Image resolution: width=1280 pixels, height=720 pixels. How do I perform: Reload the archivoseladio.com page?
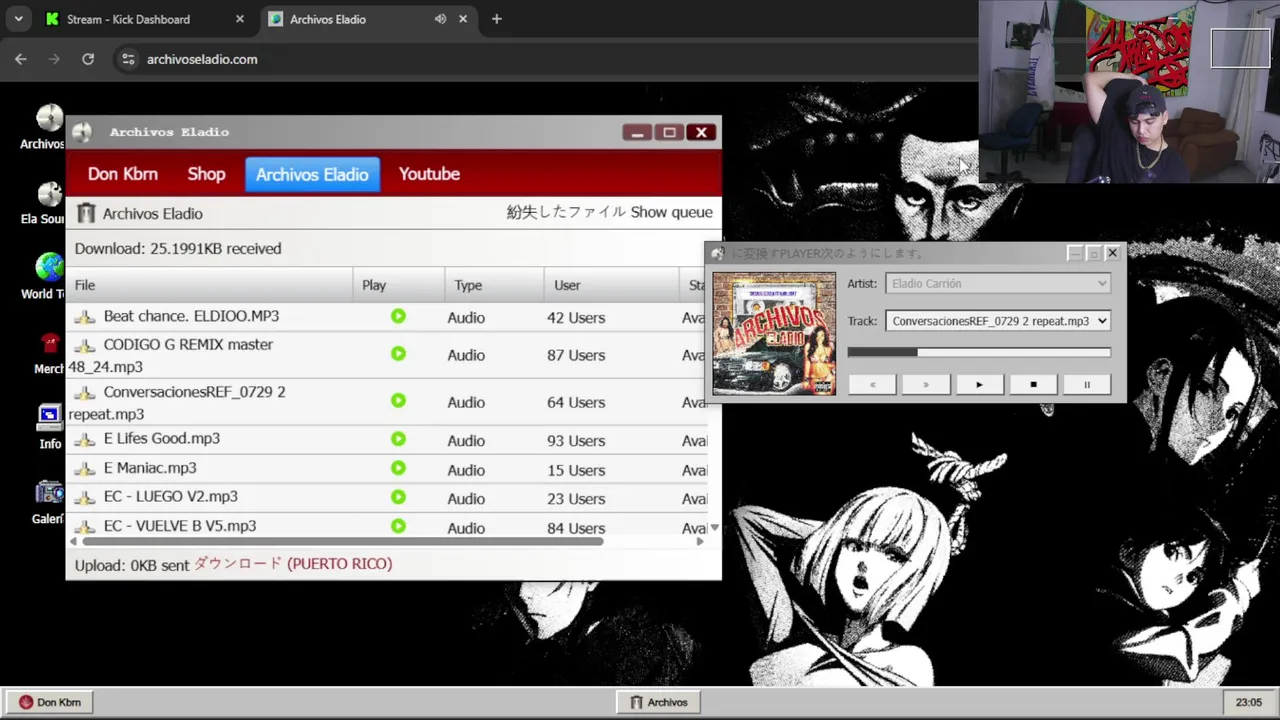click(88, 59)
